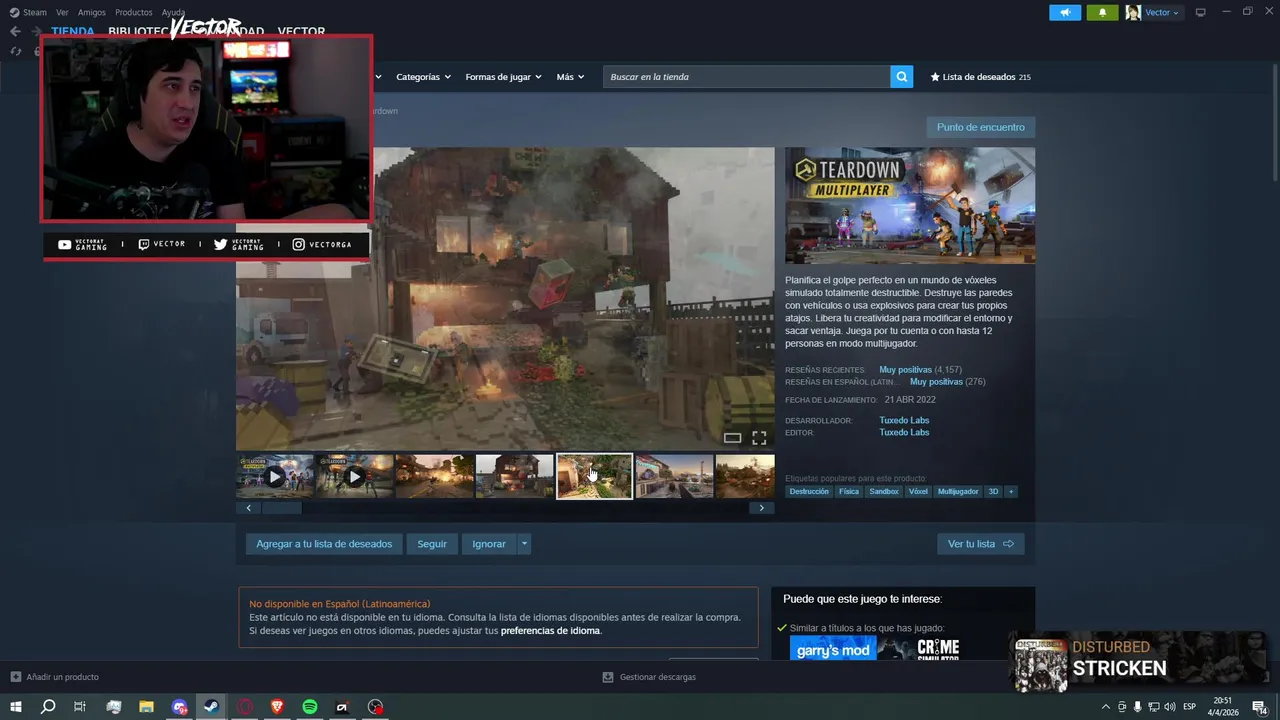Screen dimensions: 1280x720
Task: Open dropdown arrow next to Ignorar
Action: [x=524, y=544]
